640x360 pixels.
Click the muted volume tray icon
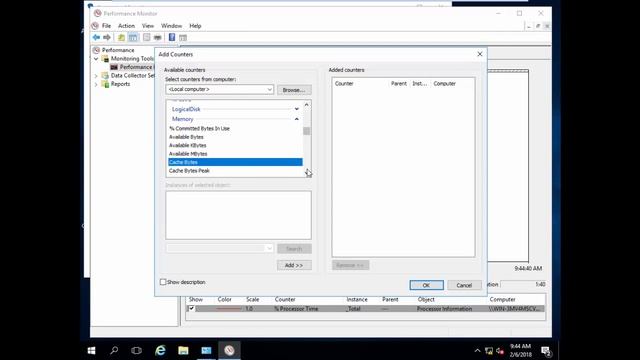500,351
